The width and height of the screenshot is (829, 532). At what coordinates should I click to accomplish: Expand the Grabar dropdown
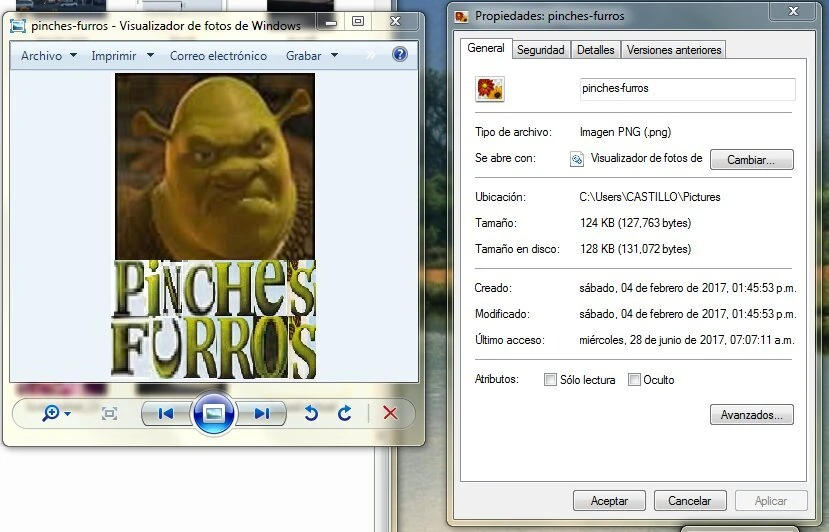tap(312, 56)
